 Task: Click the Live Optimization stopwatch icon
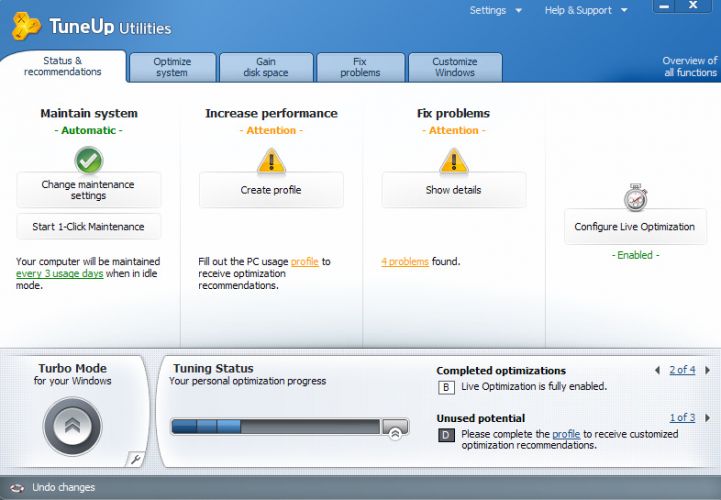635,198
